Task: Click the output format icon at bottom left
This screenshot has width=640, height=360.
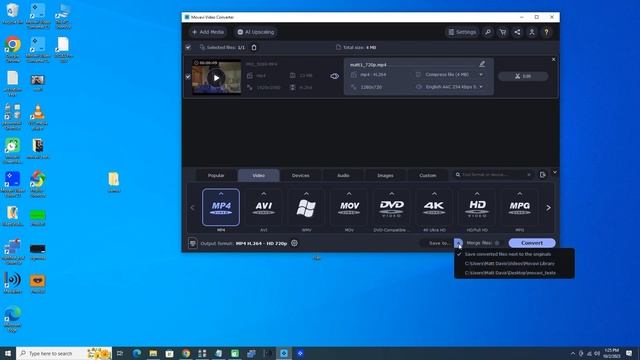Action: (193, 243)
